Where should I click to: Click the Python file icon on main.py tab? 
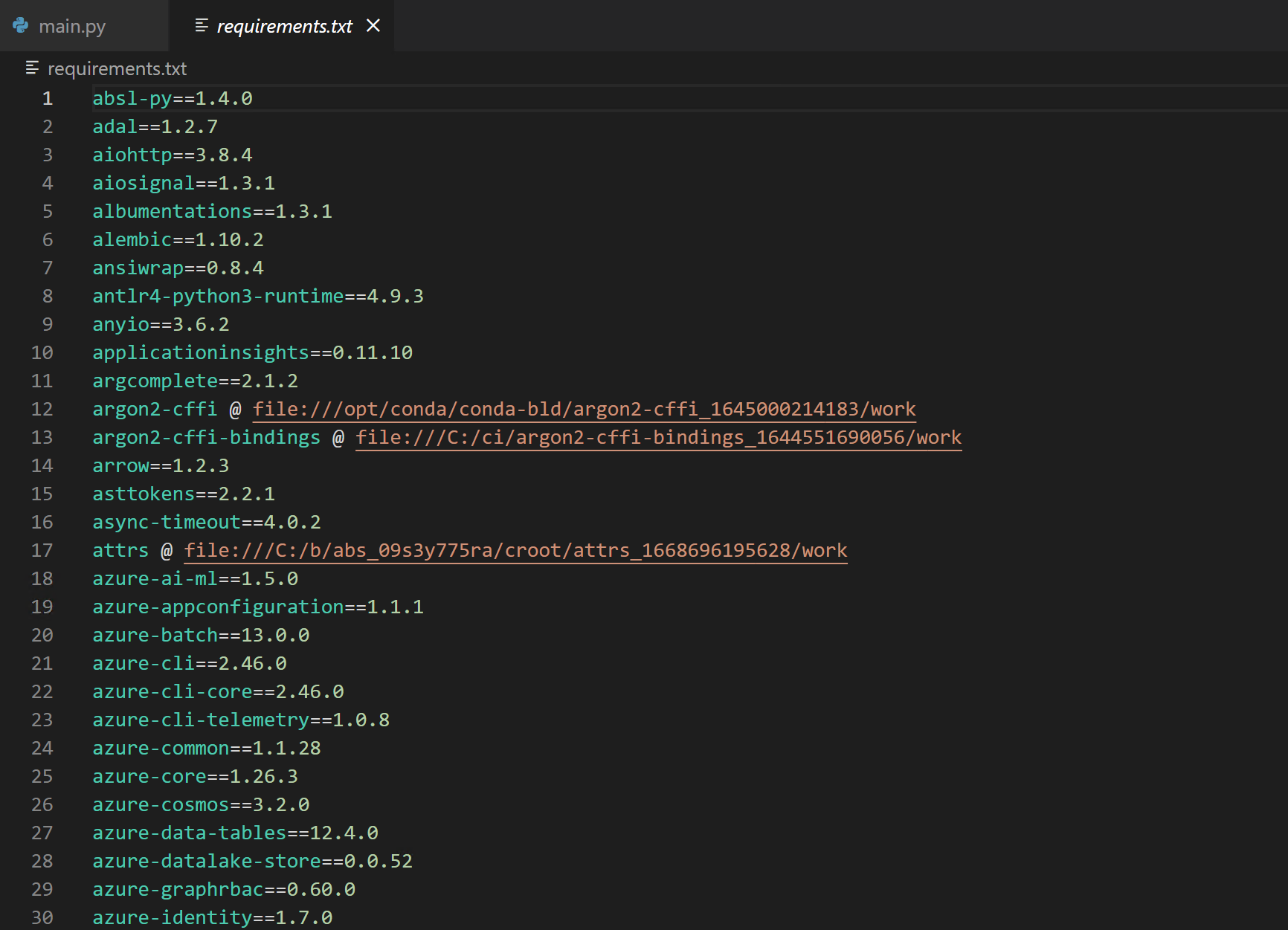click(x=21, y=26)
